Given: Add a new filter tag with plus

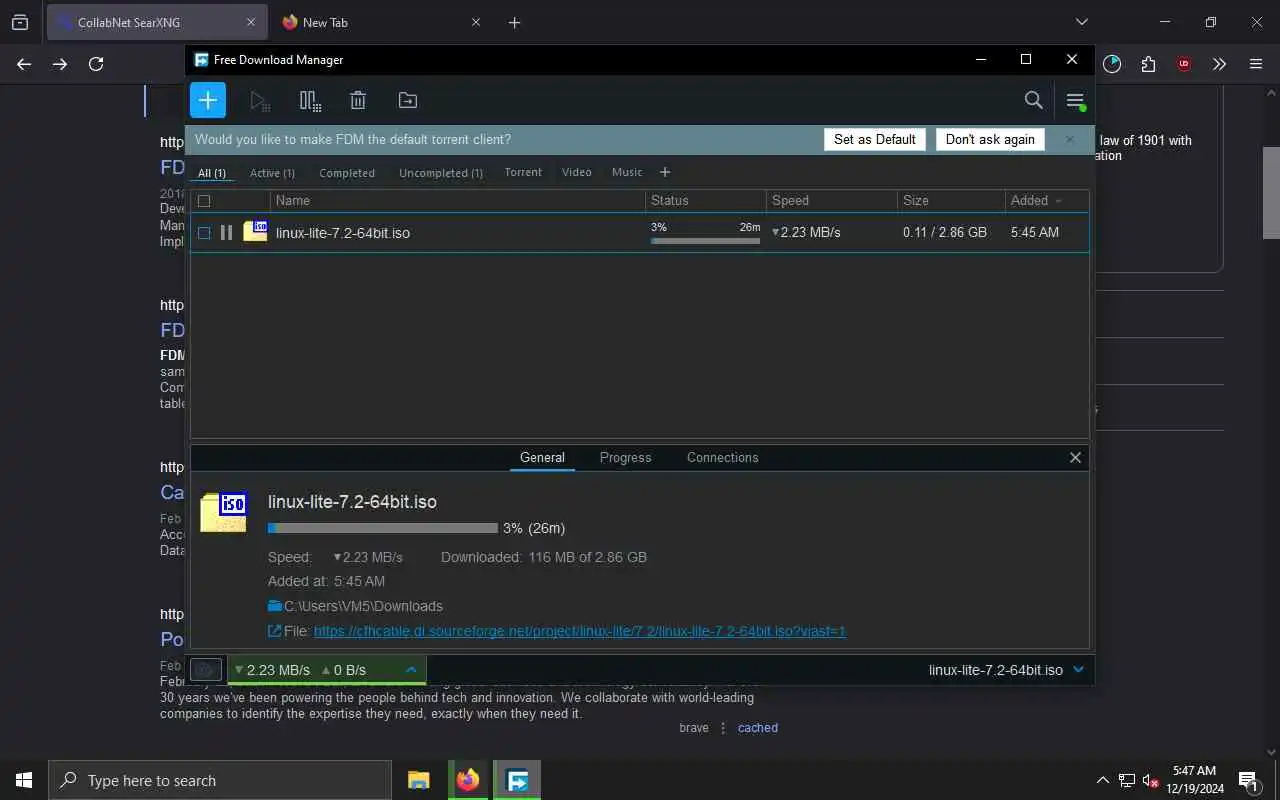Looking at the screenshot, I should pos(665,172).
